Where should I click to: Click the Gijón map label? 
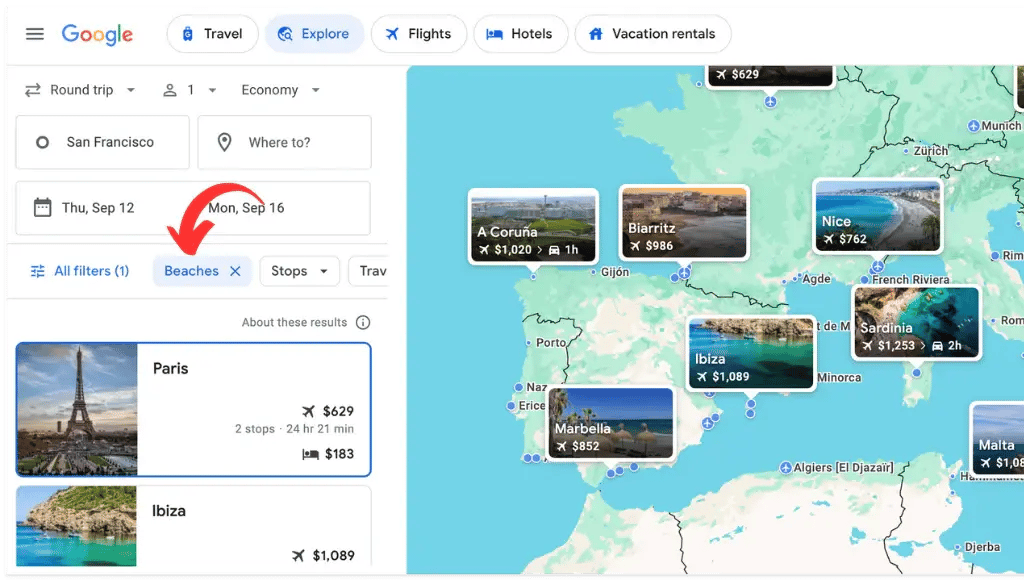pyautogui.click(x=615, y=272)
